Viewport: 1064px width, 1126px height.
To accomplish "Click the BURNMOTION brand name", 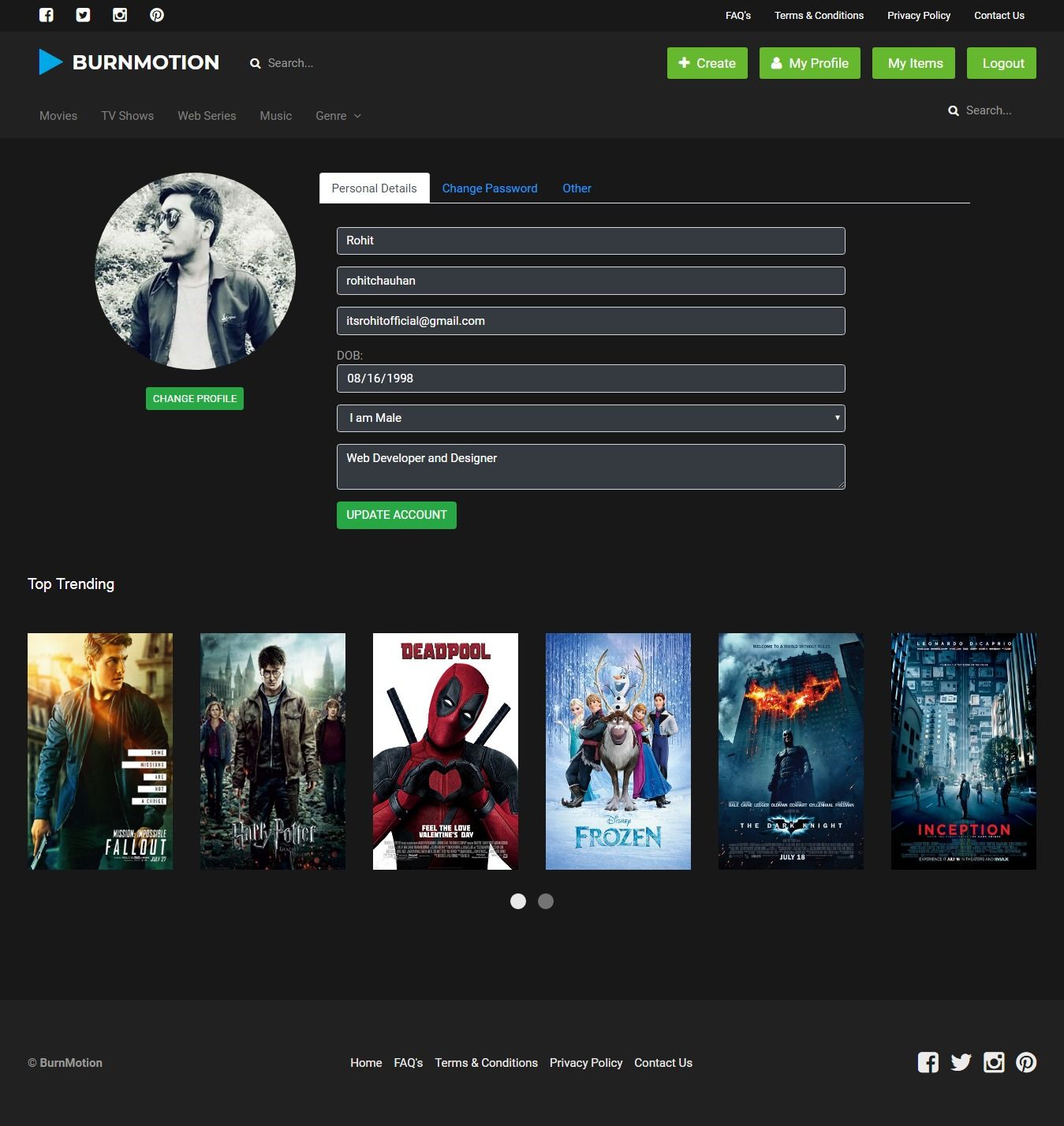I will click(146, 62).
